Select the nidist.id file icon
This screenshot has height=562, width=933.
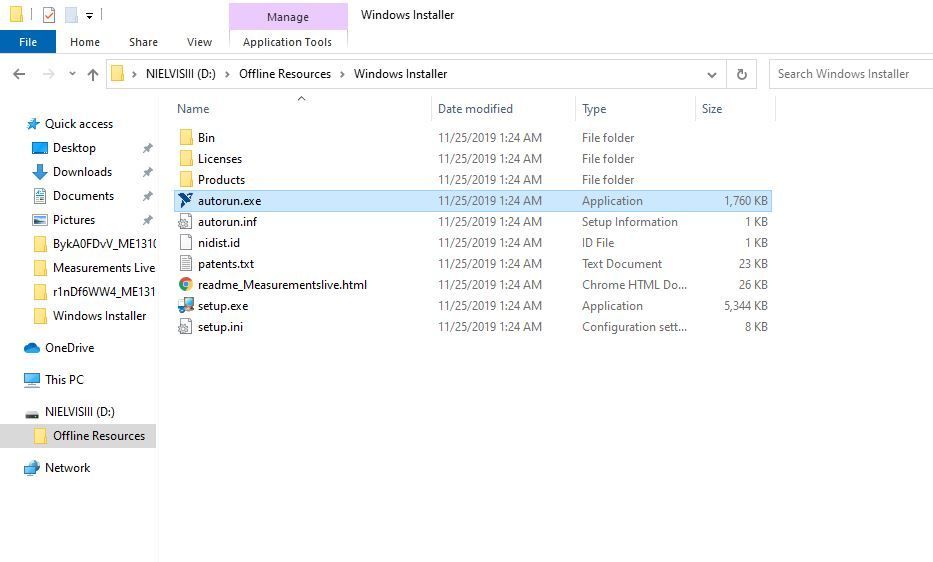186,242
